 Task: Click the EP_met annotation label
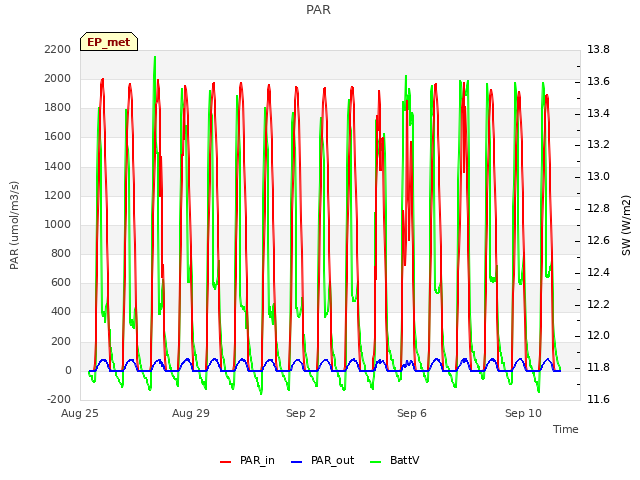[109, 42]
